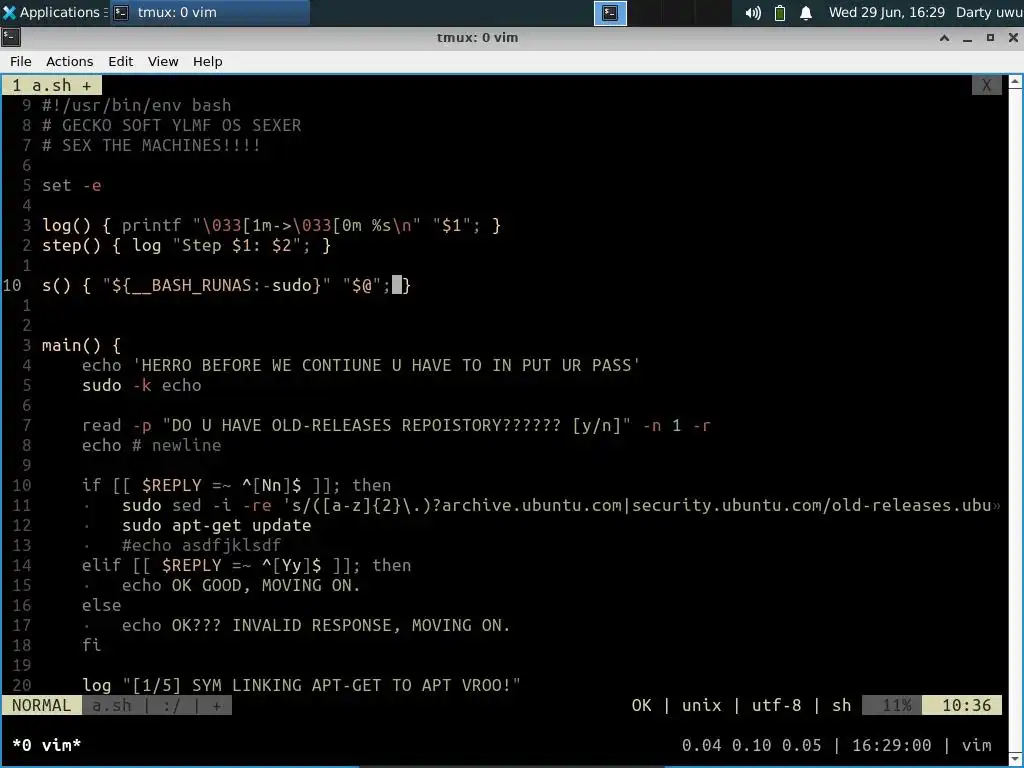
Task: Click the OK status in the statusline
Action: [641, 705]
